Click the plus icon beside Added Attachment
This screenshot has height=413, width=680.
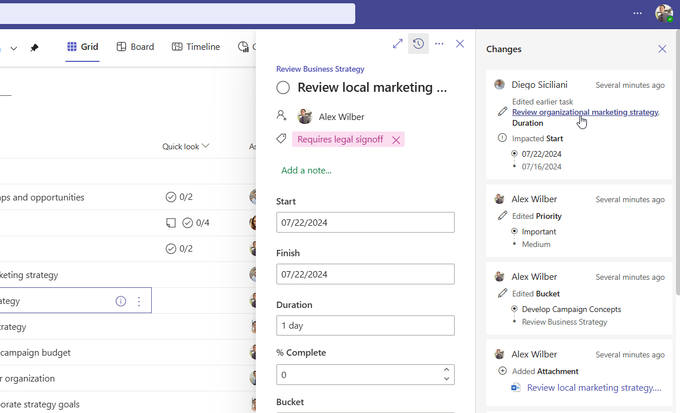502,371
